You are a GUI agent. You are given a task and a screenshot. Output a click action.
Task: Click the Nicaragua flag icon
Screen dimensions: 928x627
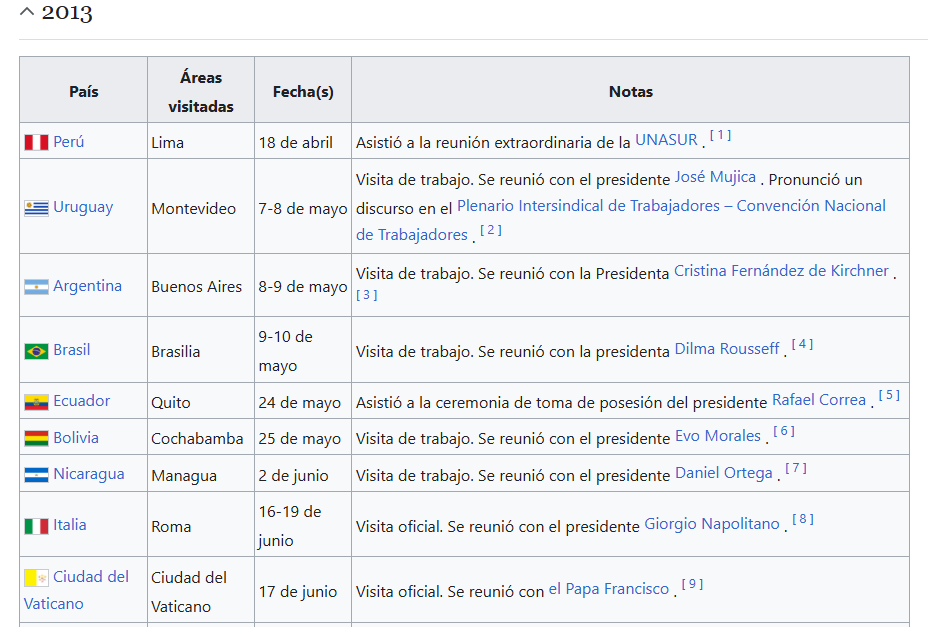coord(36,475)
